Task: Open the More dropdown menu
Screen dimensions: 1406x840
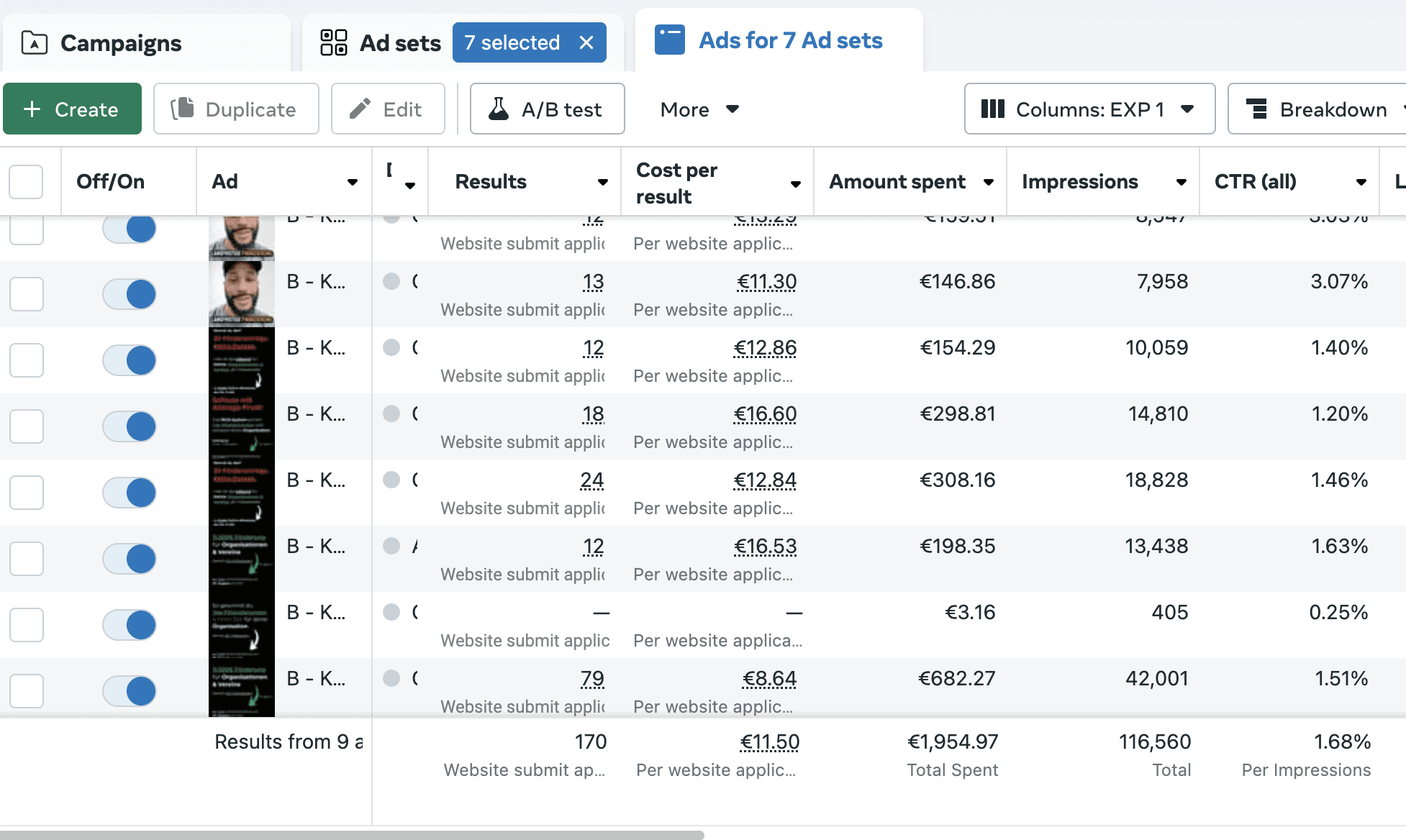Action: [x=699, y=109]
